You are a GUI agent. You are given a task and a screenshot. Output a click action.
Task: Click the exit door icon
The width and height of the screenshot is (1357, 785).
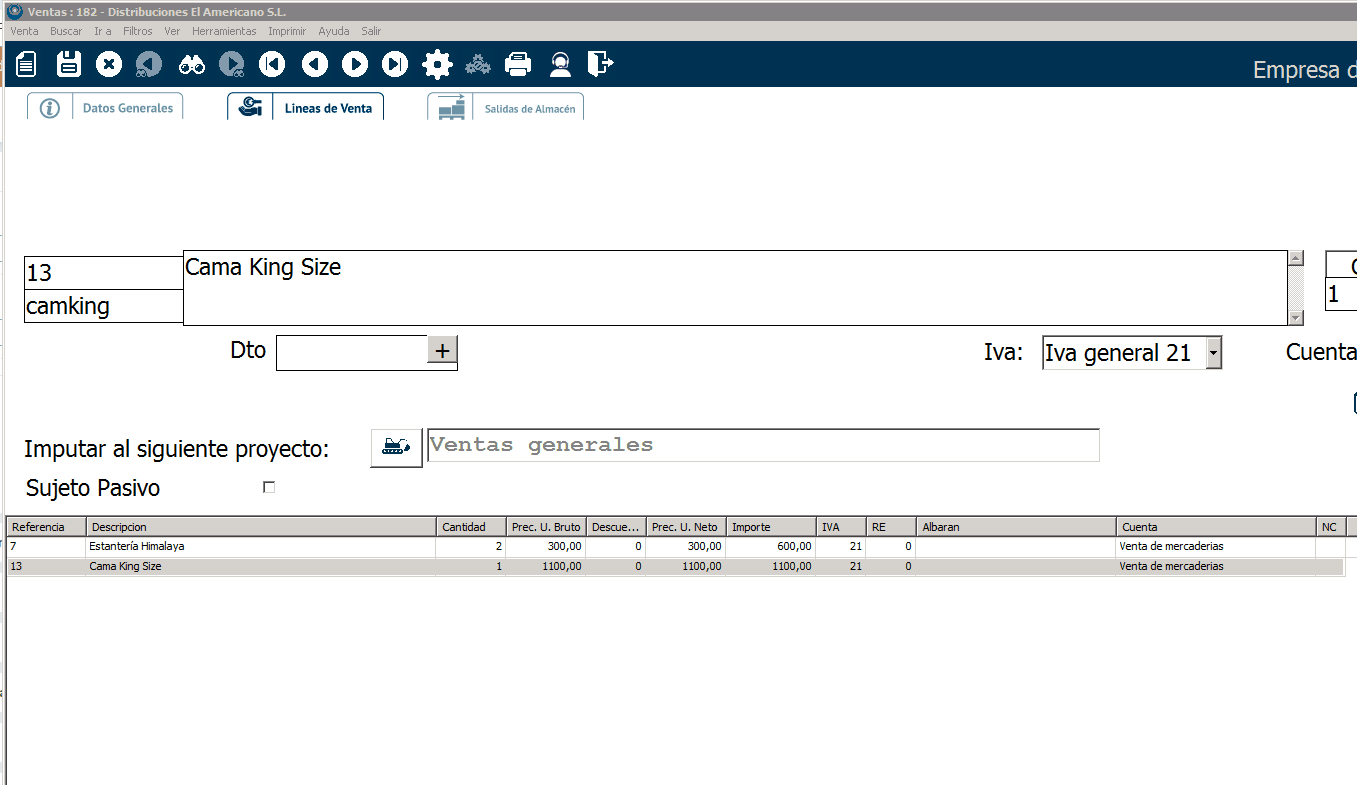pos(600,65)
